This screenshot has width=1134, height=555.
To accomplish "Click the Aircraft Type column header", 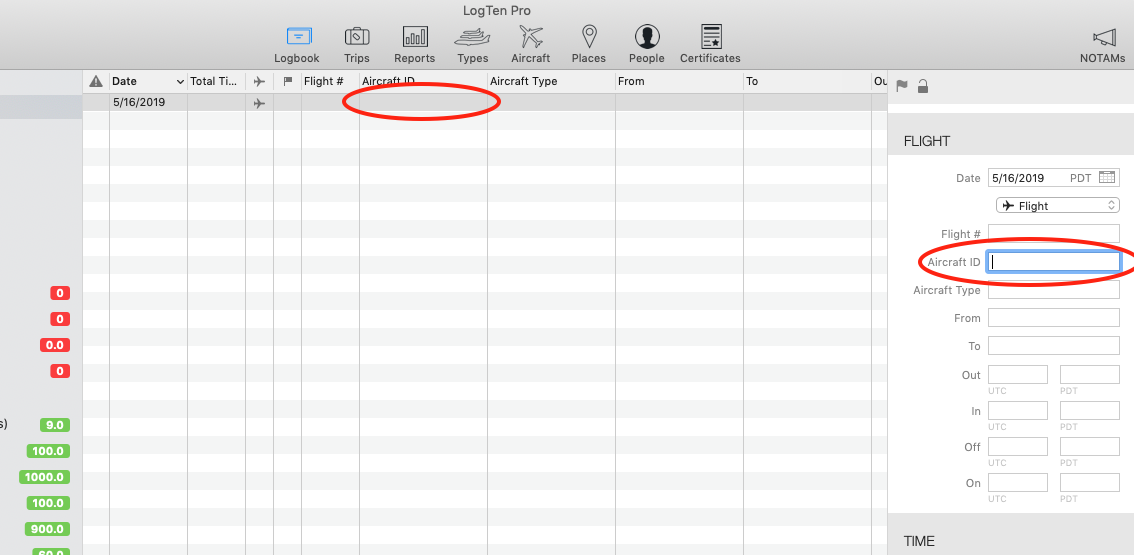I will tap(551, 81).
